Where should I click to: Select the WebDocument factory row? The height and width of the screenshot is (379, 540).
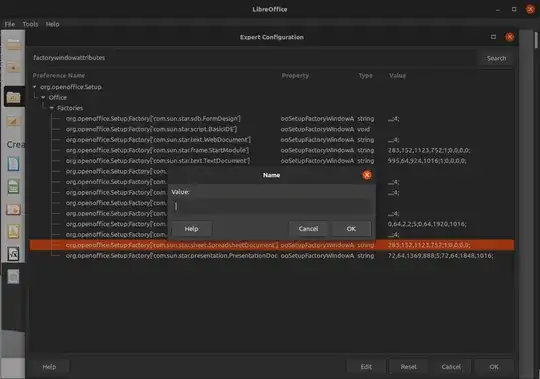272,140
